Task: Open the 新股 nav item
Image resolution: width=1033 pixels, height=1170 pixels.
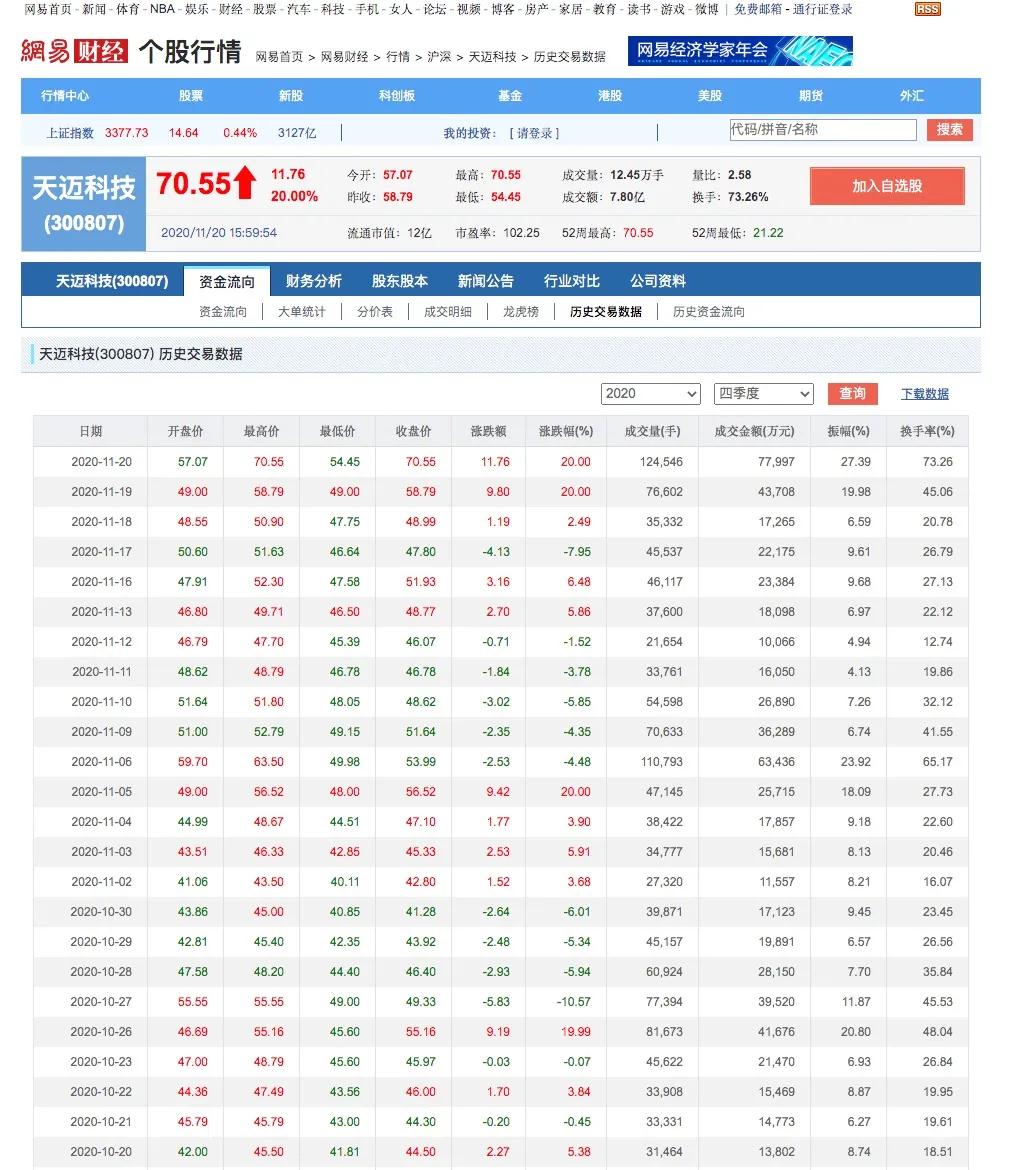Action: pyautogui.click(x=290, y=96)
